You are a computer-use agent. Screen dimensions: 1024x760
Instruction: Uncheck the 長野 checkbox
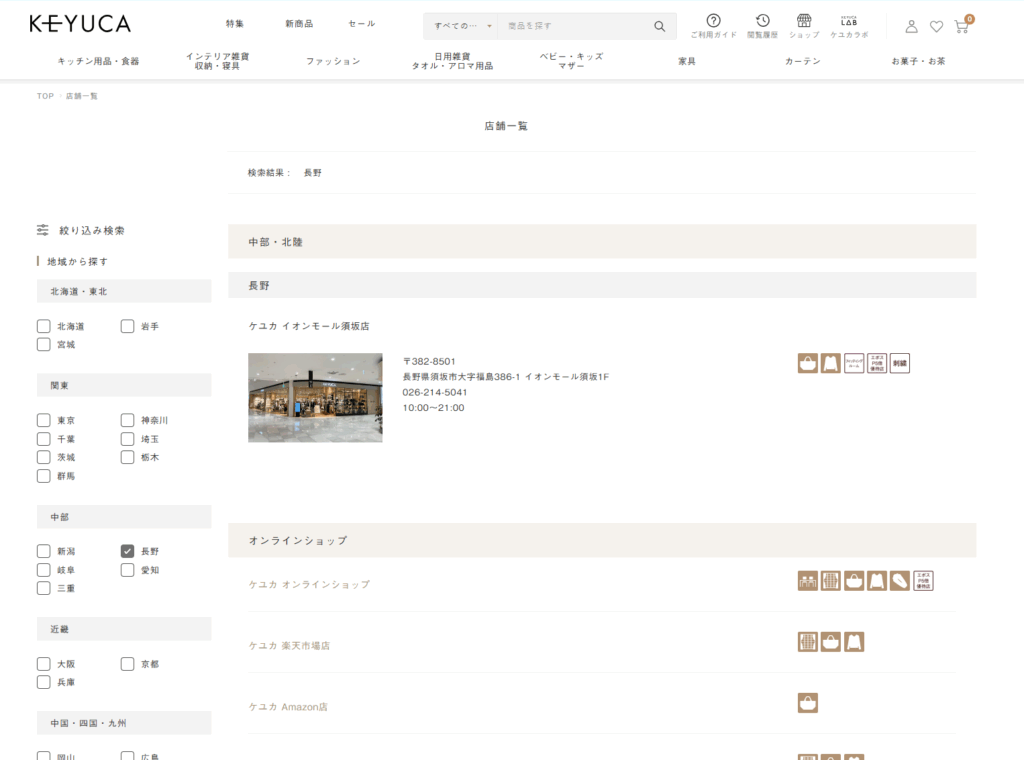tap(127, 550)
